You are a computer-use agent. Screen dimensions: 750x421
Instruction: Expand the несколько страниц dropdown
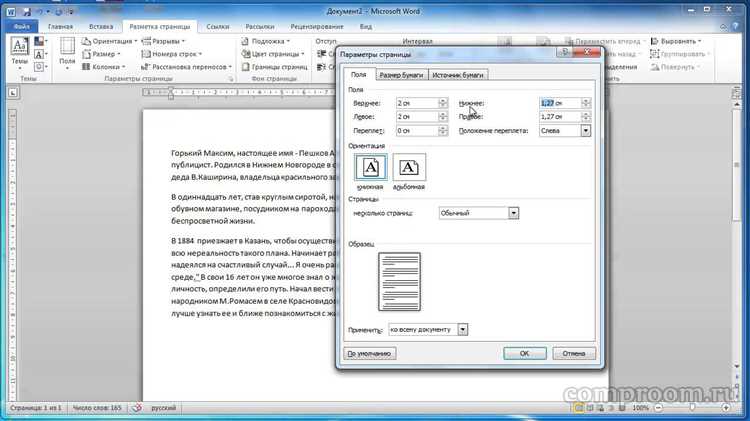pos(514,213)
